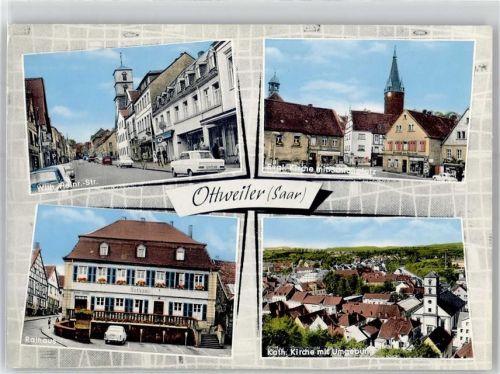Click the white car in the street photo
This screenshot has width=500, height=374.
198,163
